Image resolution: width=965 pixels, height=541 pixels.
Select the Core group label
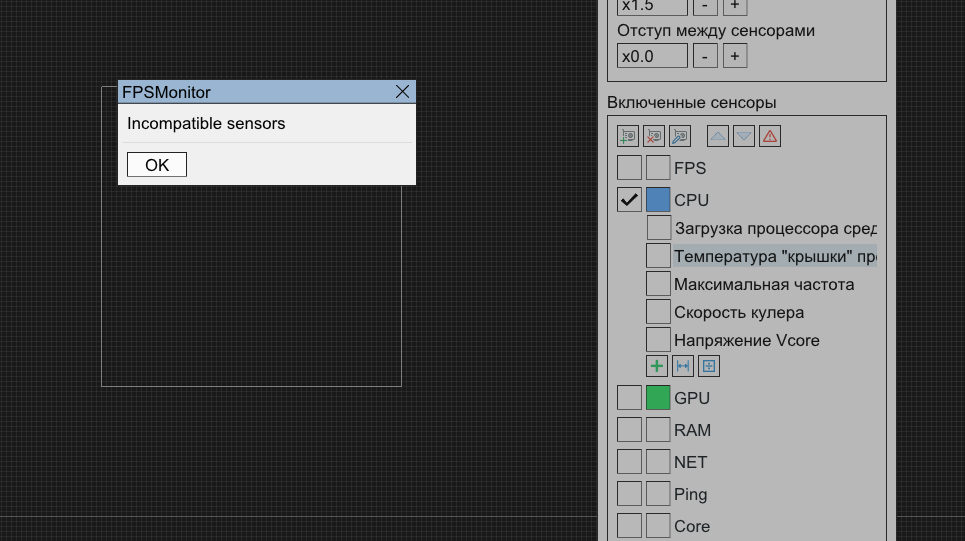point(692,526)
